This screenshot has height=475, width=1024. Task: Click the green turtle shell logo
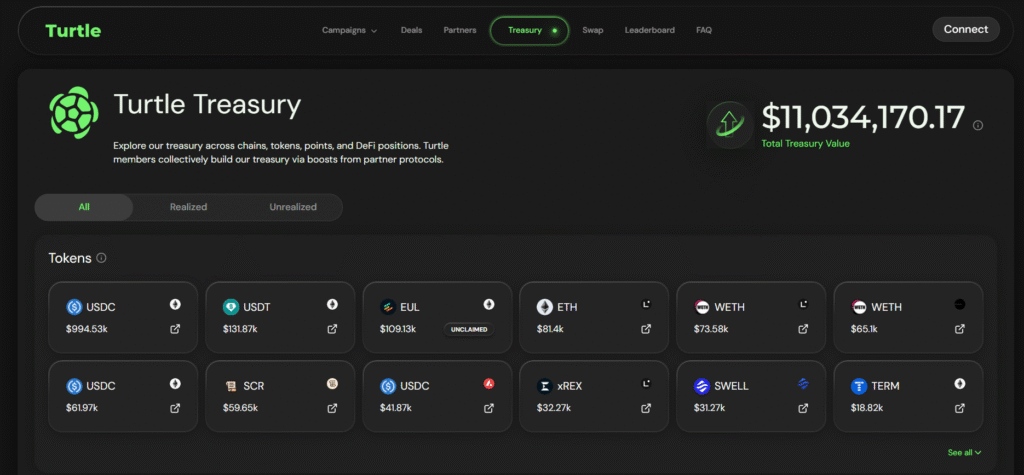pyautogui.click(x=74, y=112)
